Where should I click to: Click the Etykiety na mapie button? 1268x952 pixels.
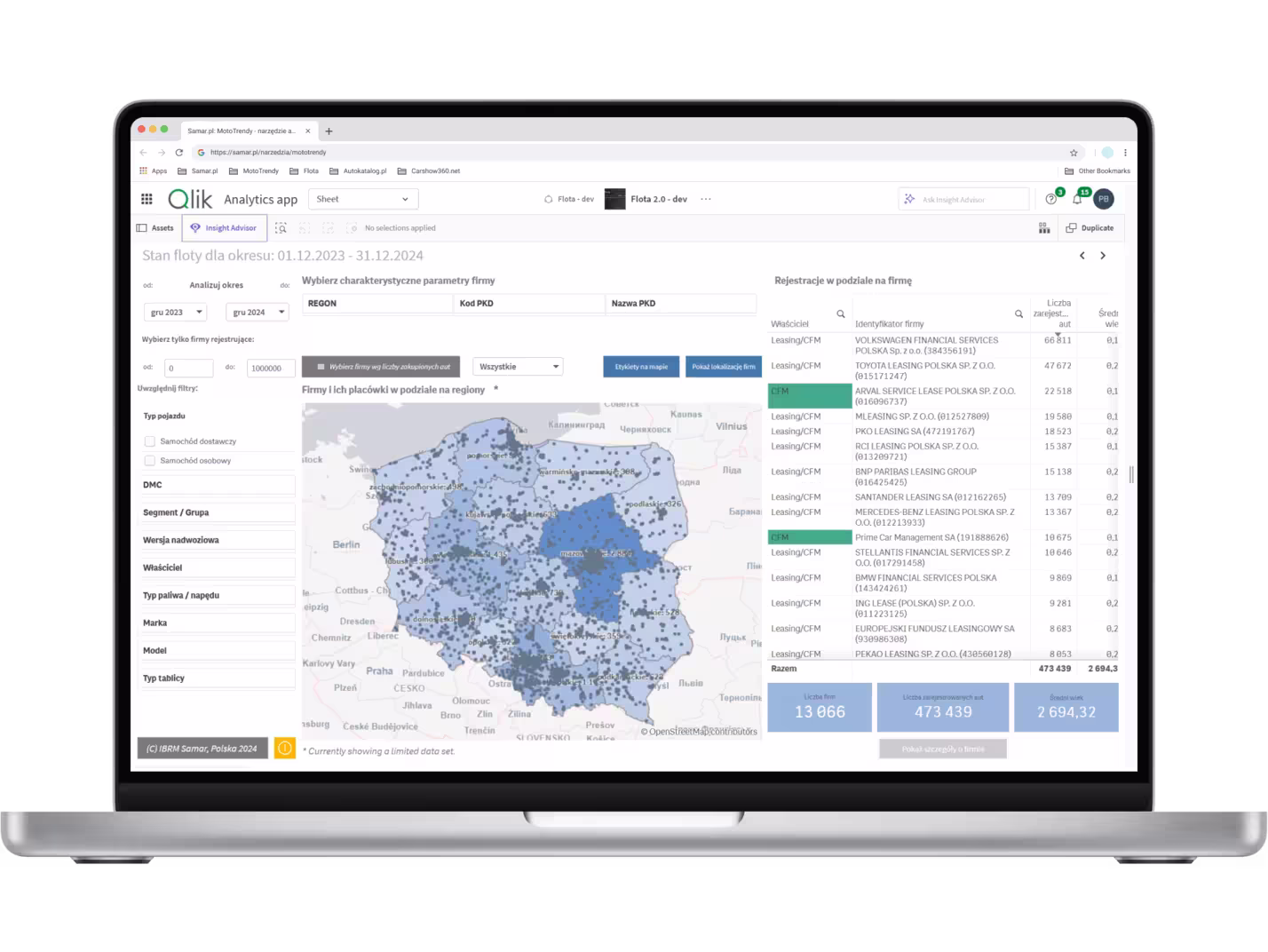641,367
